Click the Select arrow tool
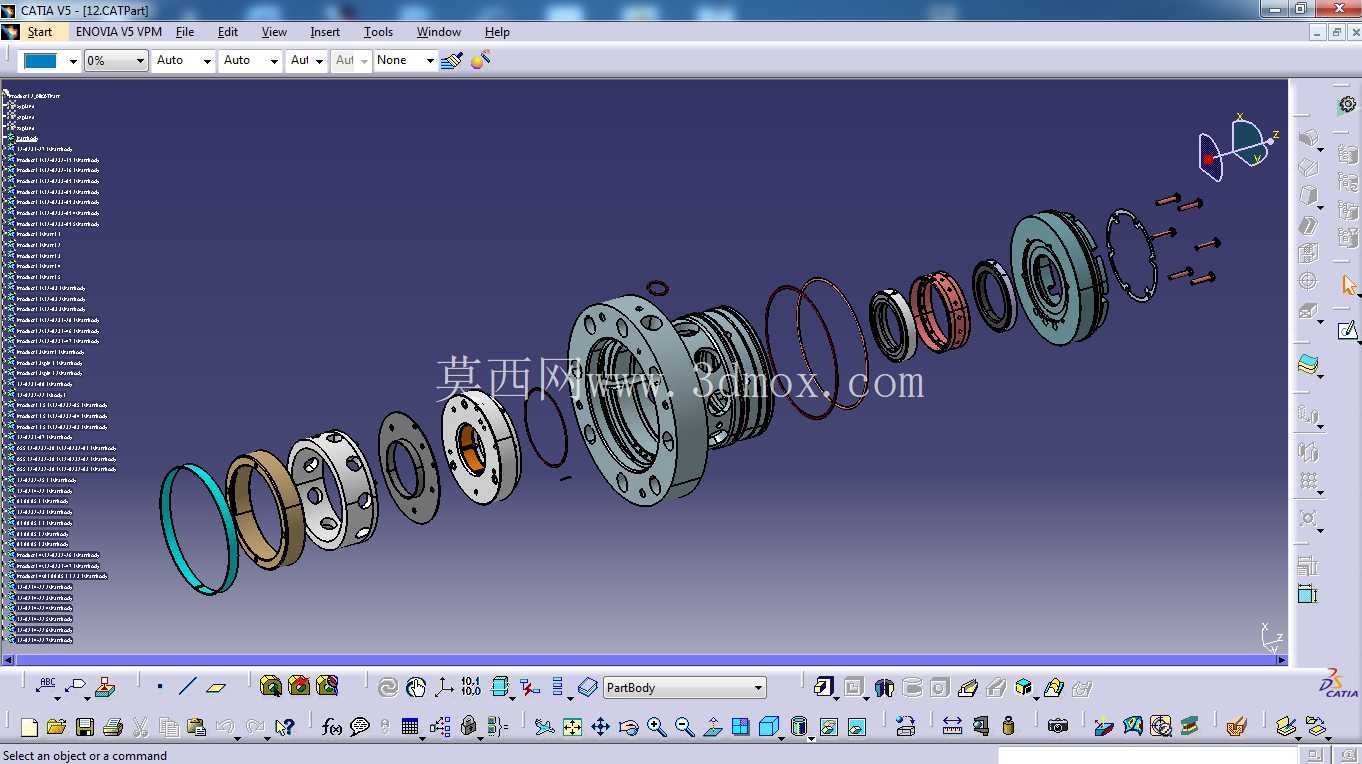Viewport: 1362px width, 764px height. 1349,285
